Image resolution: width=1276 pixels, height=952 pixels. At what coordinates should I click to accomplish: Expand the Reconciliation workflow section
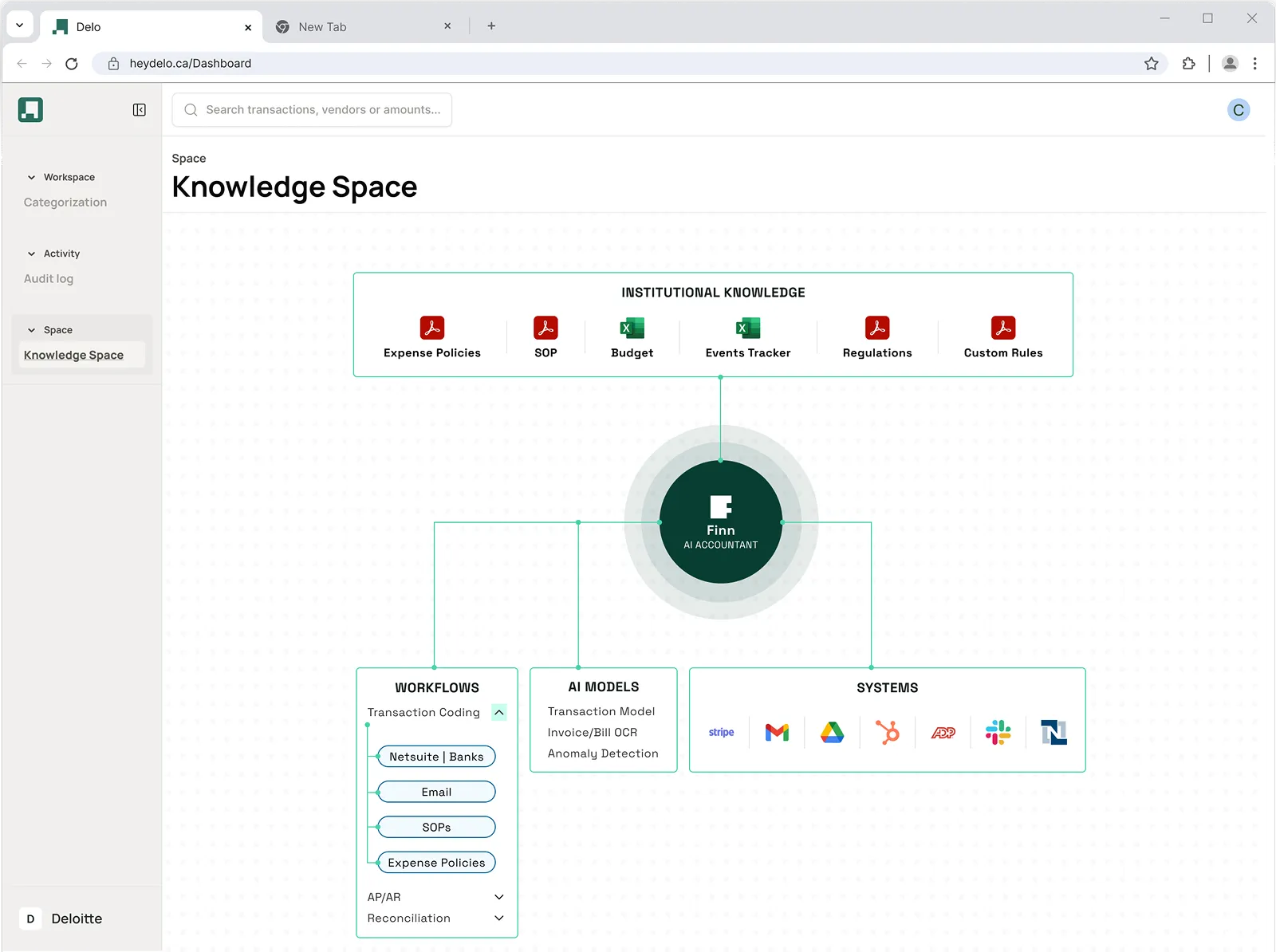499,918
